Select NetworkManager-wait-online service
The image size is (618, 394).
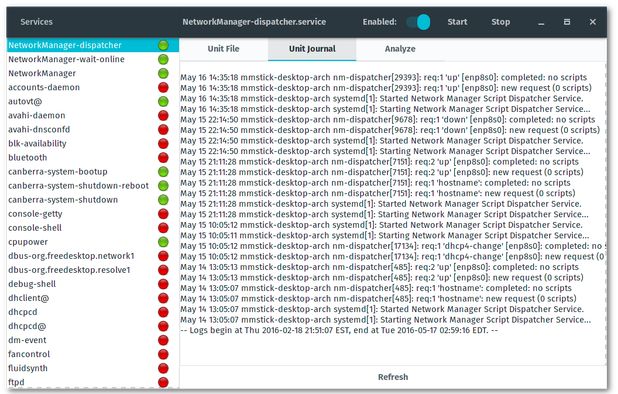click(93, 59)
